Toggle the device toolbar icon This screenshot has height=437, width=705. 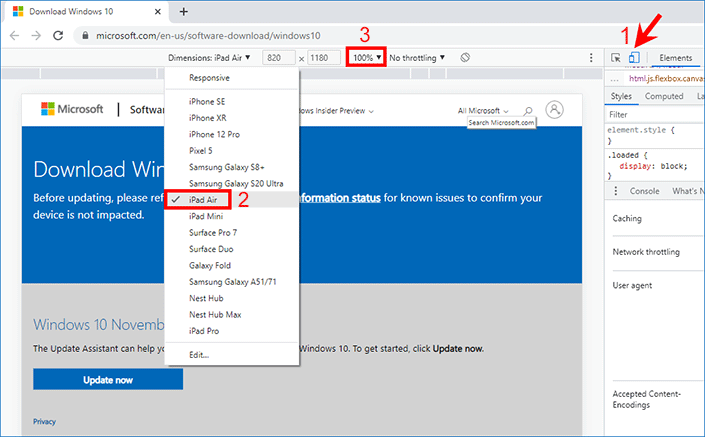[634, 58]
